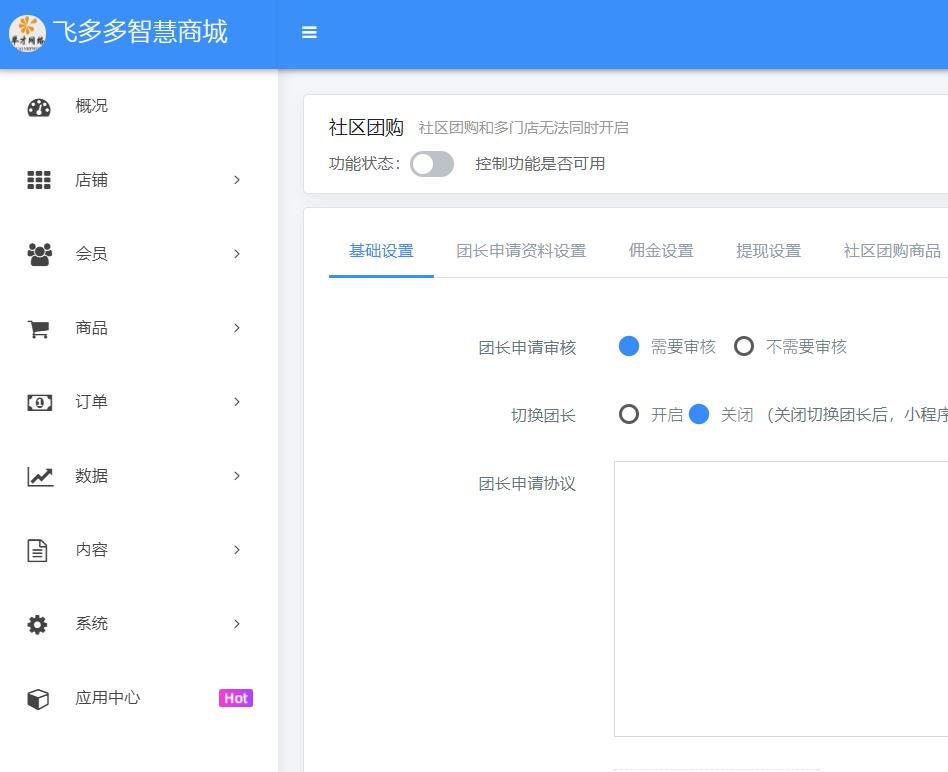The image size is (948, 772).
Task: Open the 系统 sidebar menu label
Action: coord(91,624)
